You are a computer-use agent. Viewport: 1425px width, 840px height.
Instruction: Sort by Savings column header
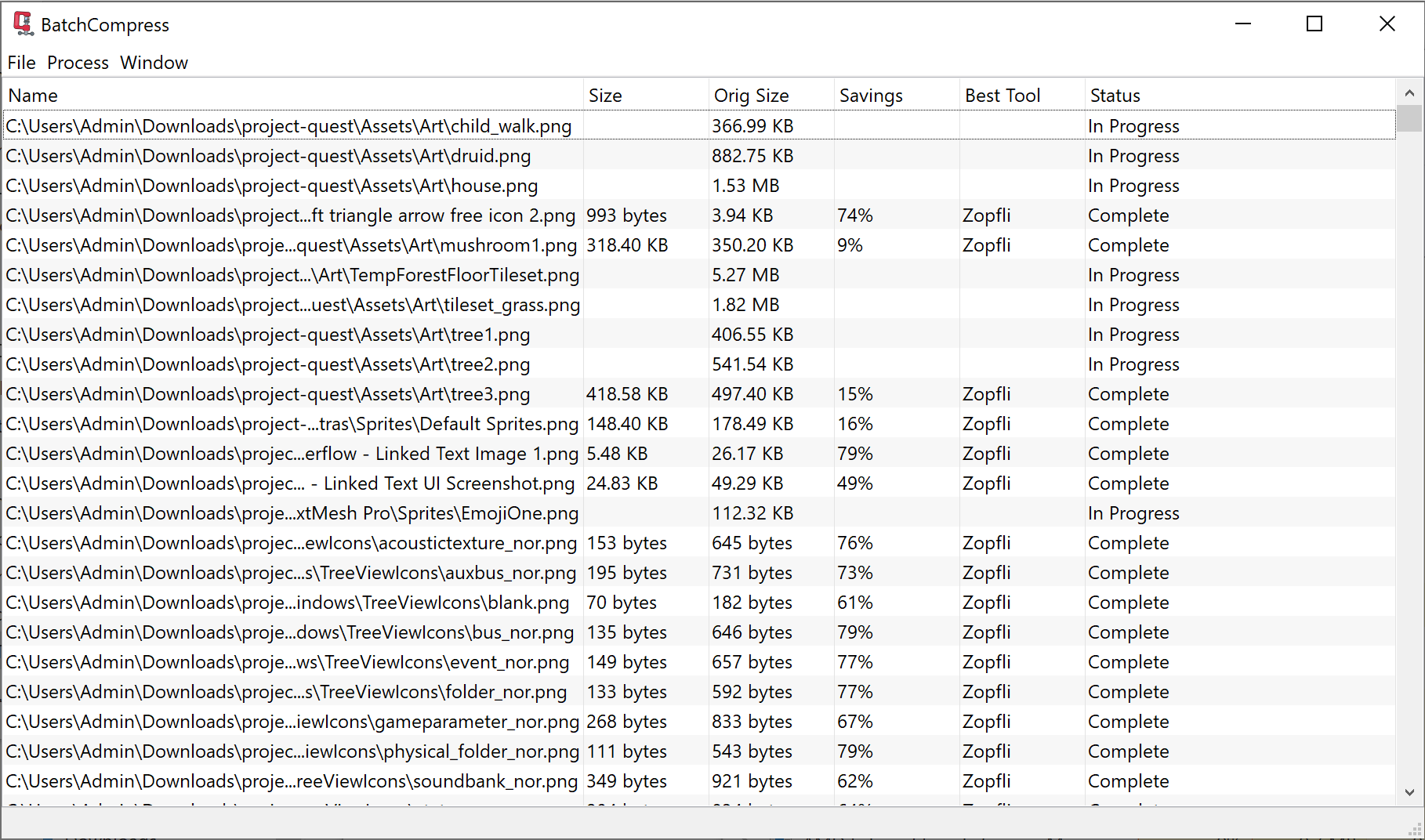pyautogui.click(x=871, y=96)
